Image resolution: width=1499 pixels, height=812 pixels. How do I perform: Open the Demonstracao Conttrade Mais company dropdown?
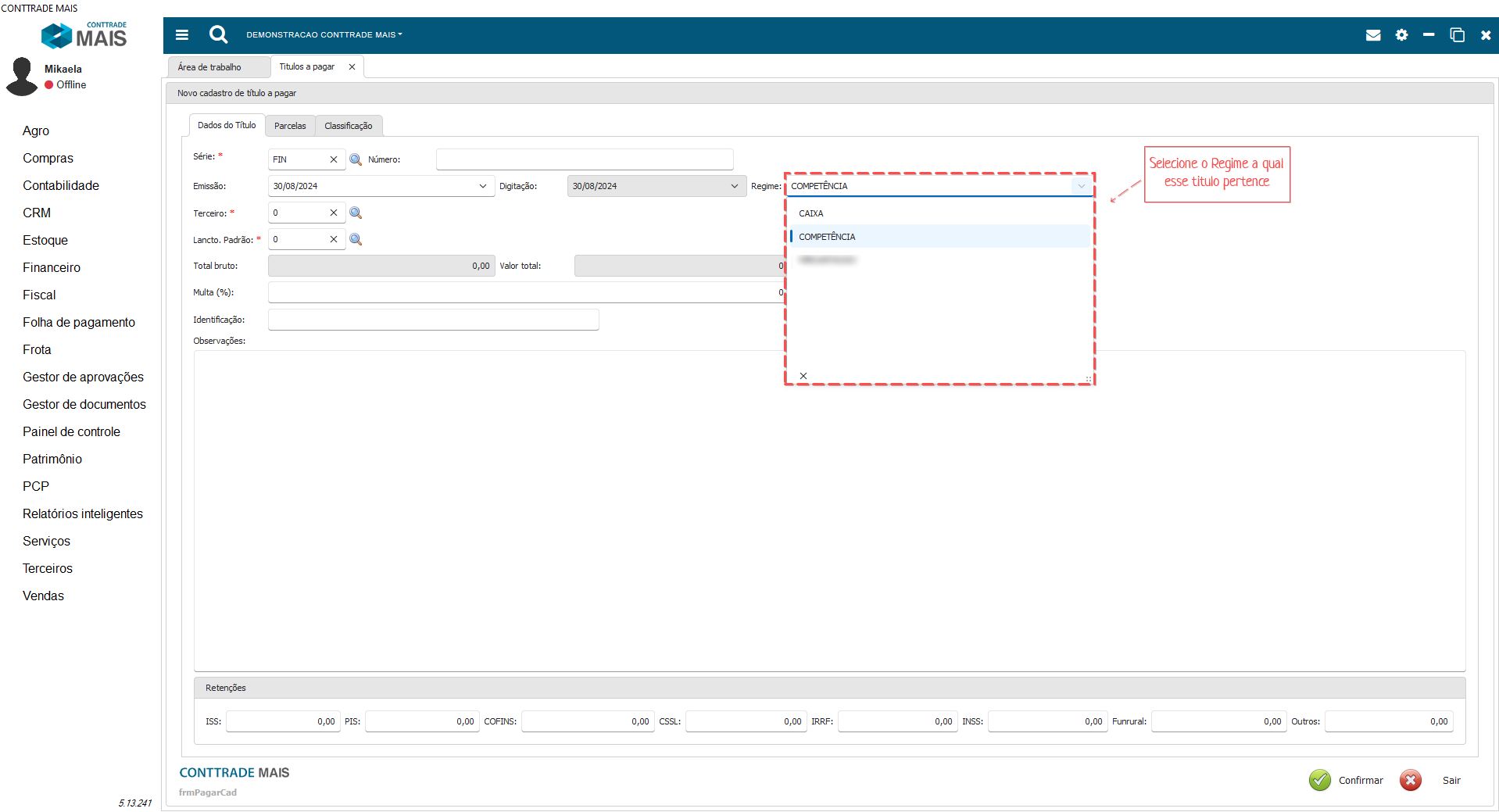[x=324, y=35]
